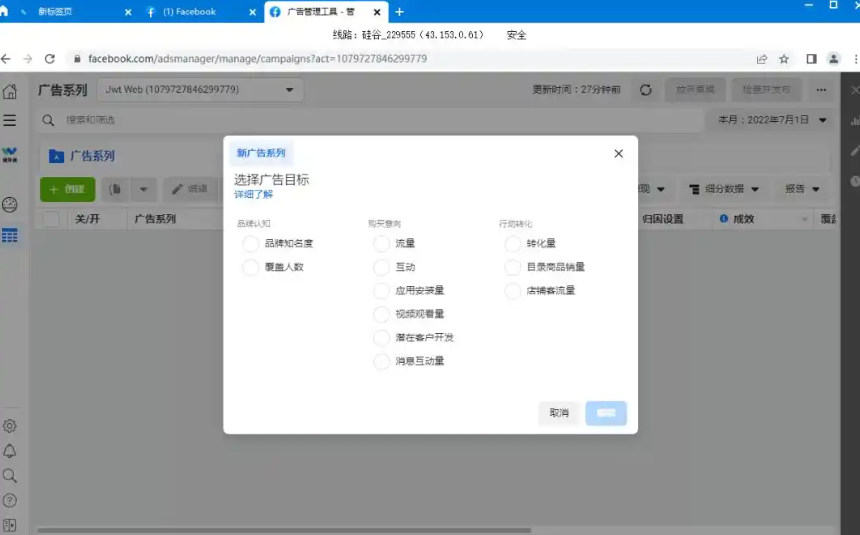Image resolution: width=860 pixels, height=535 pixels.
Task: Click the refresh data icon
Action: [x=646, y=89]
